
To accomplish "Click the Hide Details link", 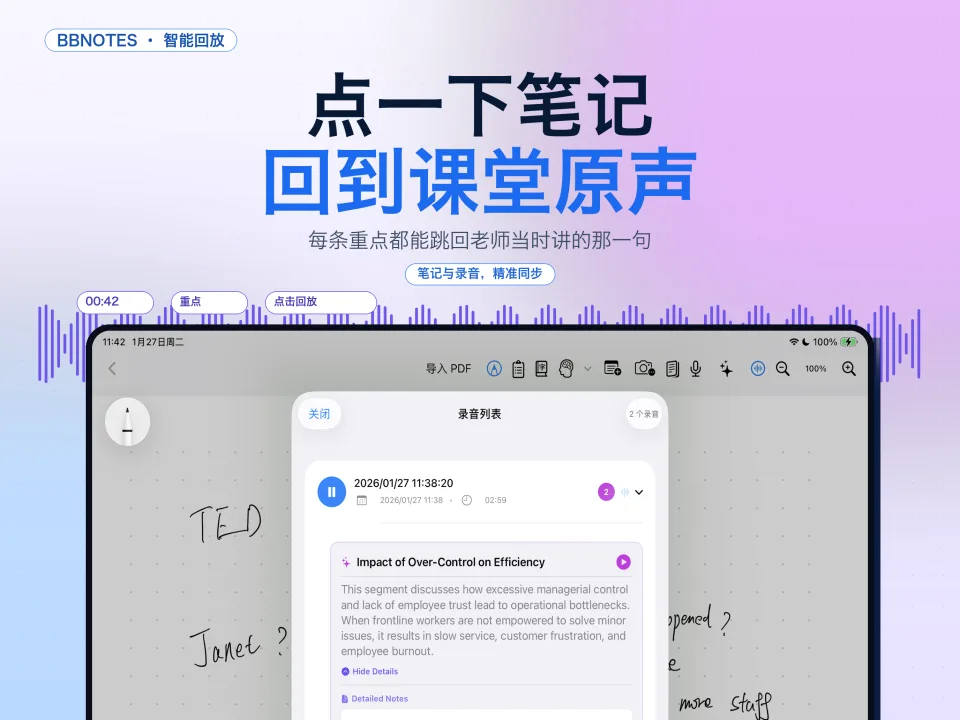I will [370, 672].
